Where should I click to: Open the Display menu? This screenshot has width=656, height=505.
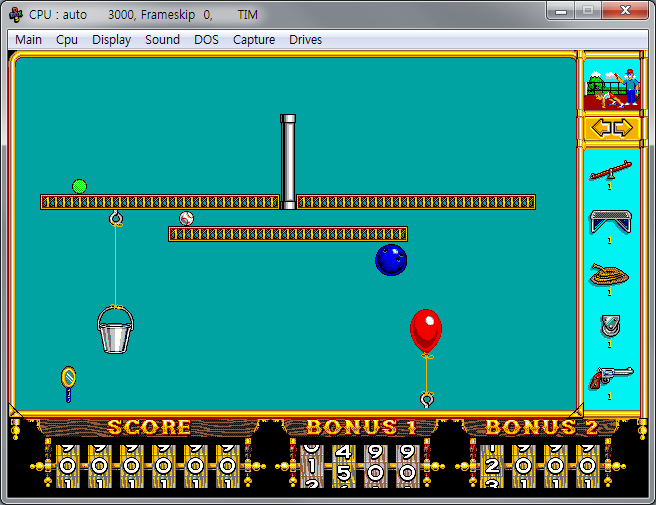111,40
